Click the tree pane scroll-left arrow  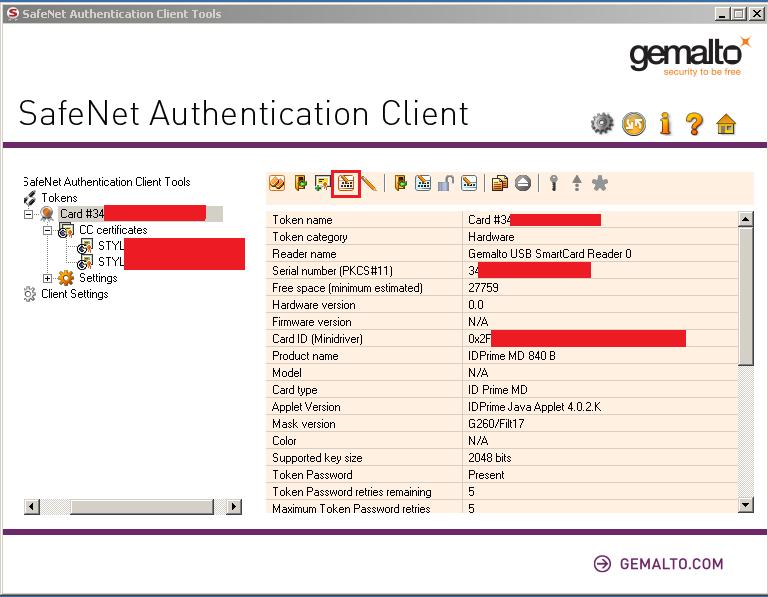(32, 506)
